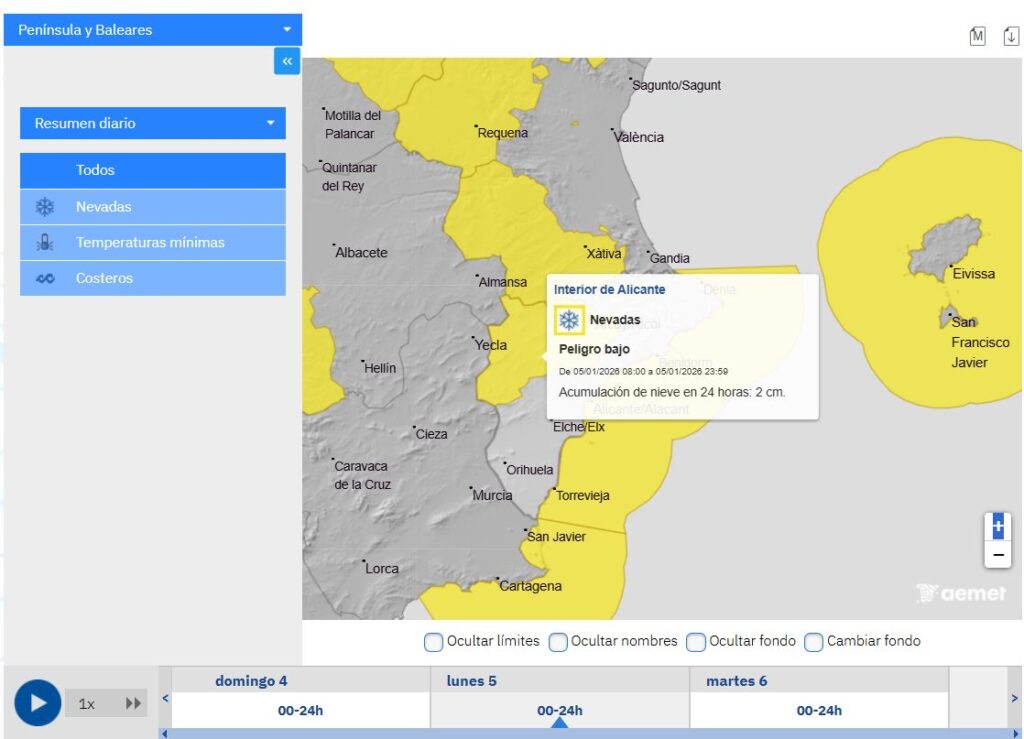Select the martes 6 00-24h period
This screenshot has height=739, width=1024.
point(818,710)
